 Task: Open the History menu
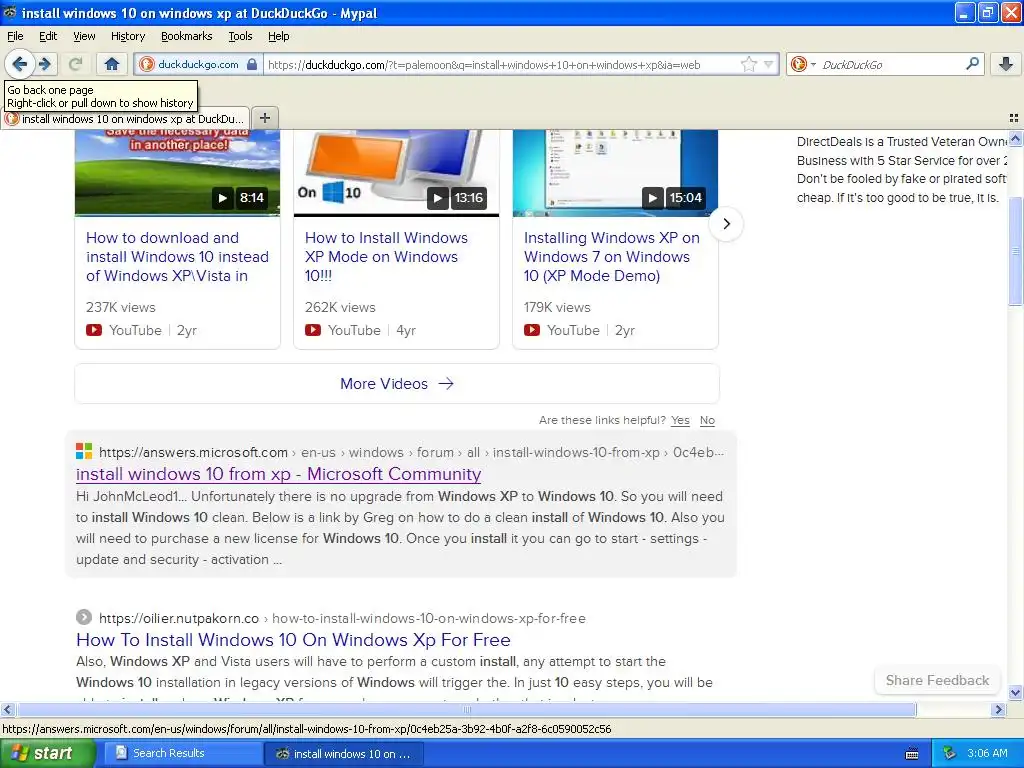[x=128, y=36]
